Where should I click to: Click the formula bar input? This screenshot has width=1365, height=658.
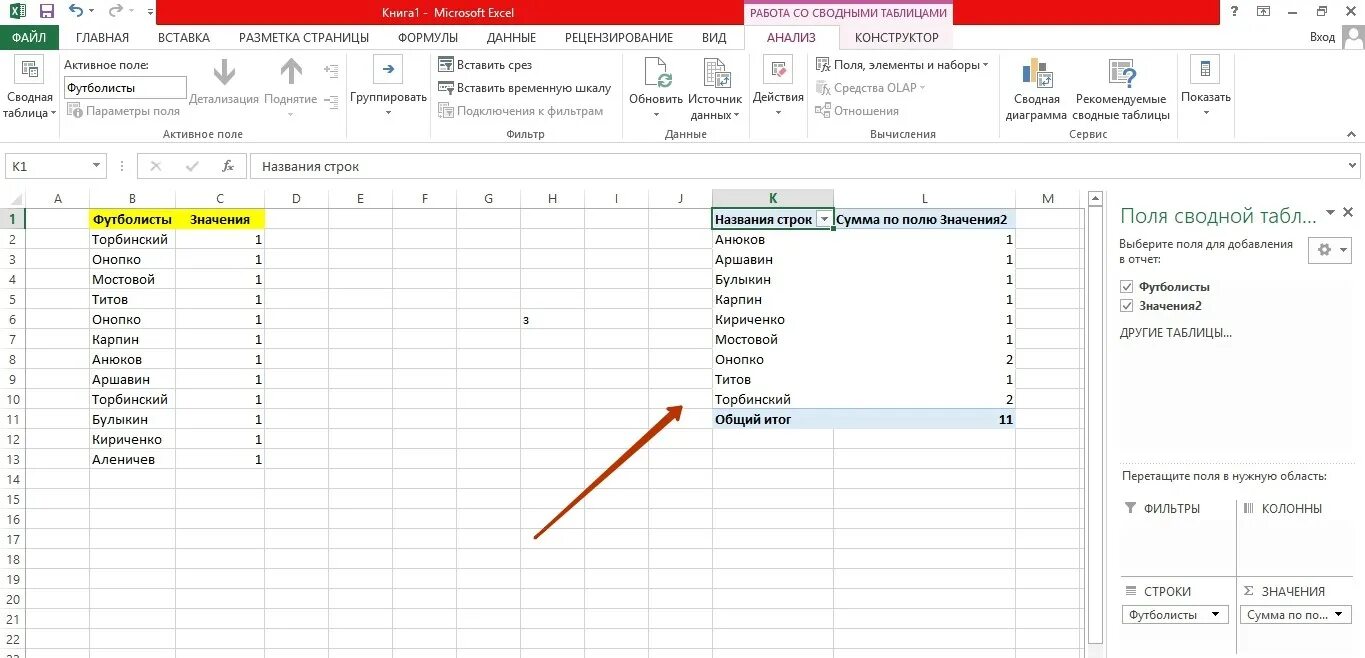click(796, 166)
